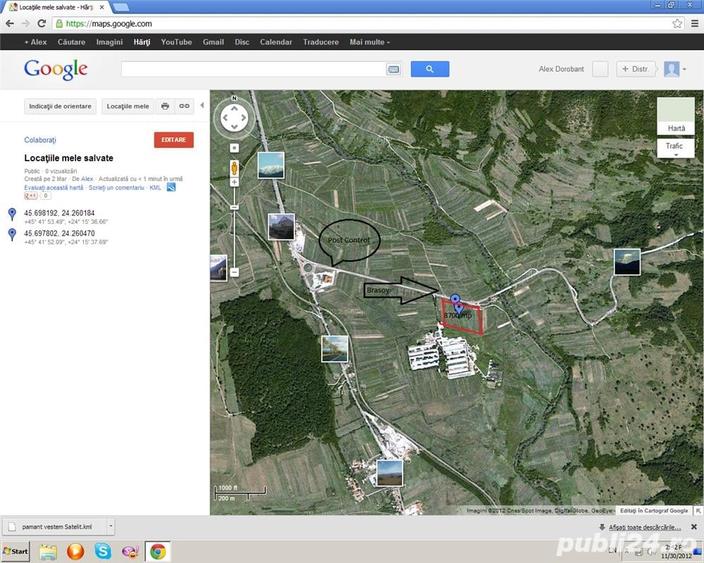Collapse the left panel with the small arrow
This screenshot has height=563, width=704.
click(202, 105)
